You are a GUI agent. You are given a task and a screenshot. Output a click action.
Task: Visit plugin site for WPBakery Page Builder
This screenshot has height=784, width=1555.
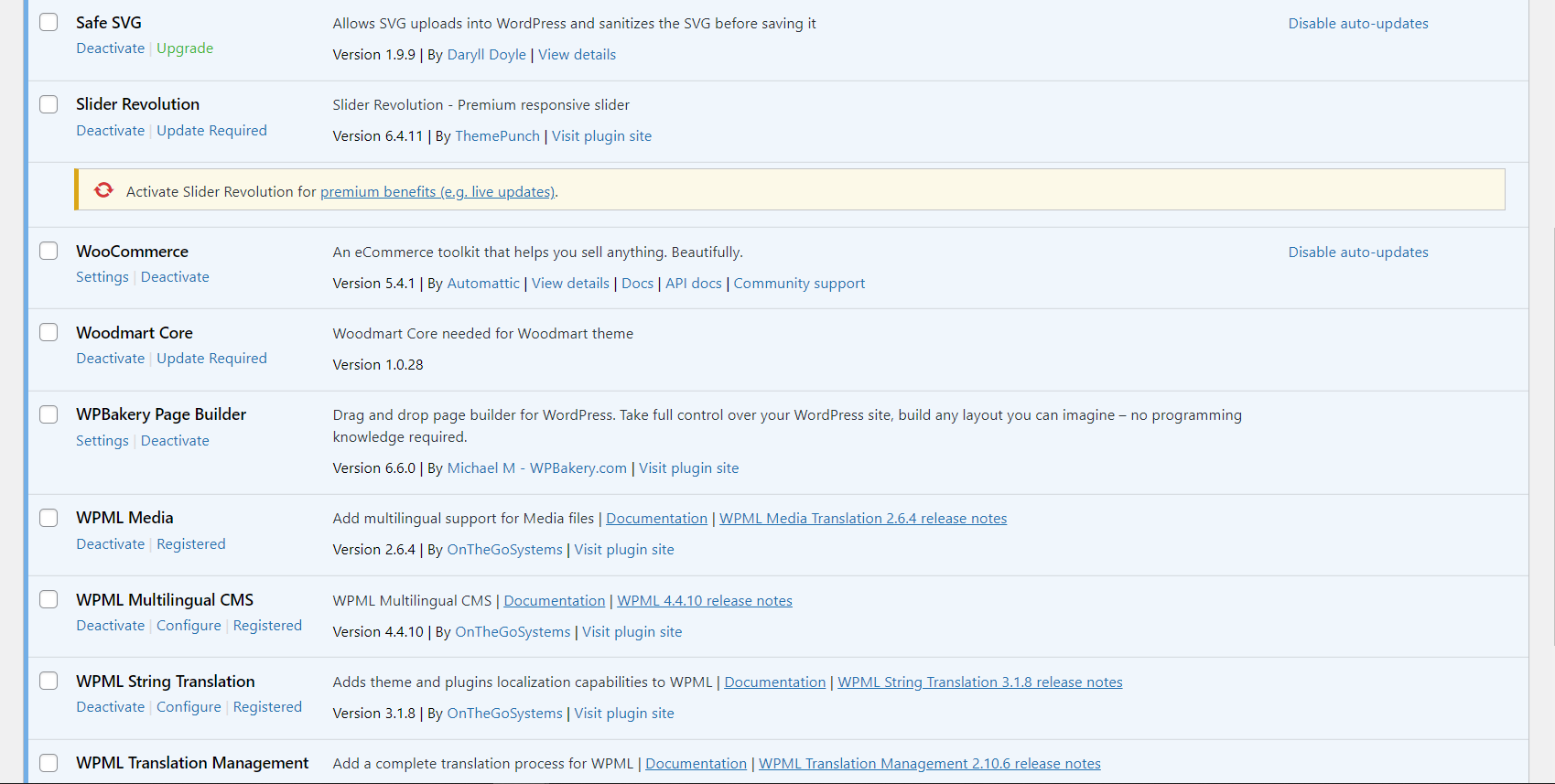click(688, 468)
